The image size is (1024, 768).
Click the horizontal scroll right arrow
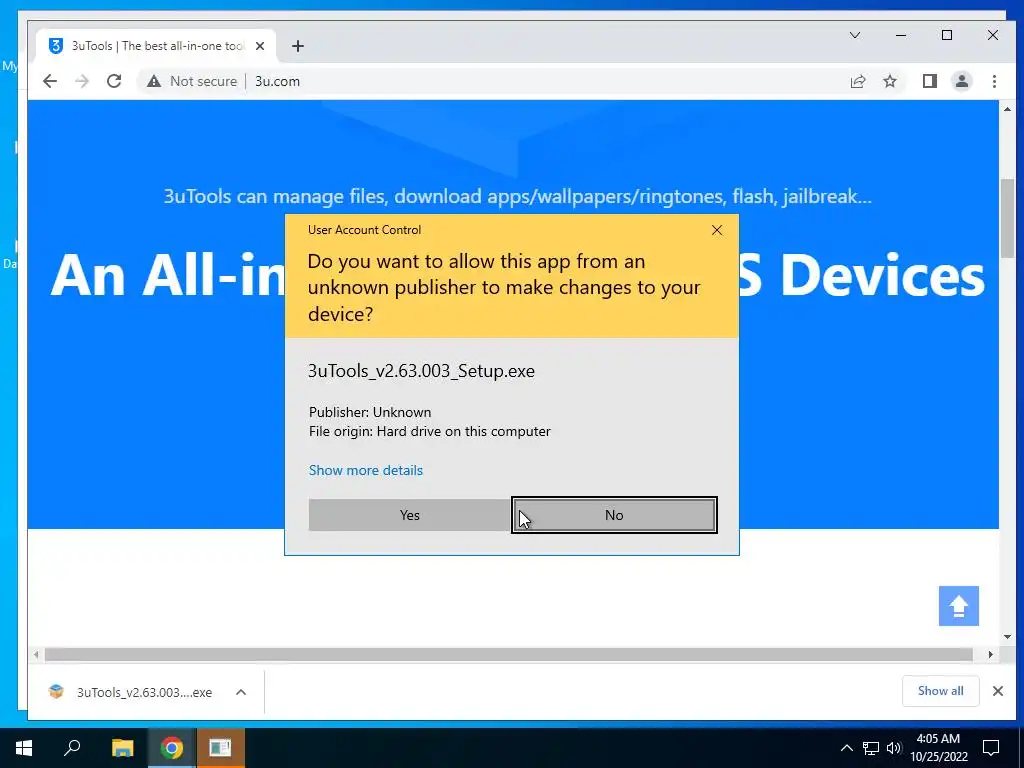click(991, 654)
